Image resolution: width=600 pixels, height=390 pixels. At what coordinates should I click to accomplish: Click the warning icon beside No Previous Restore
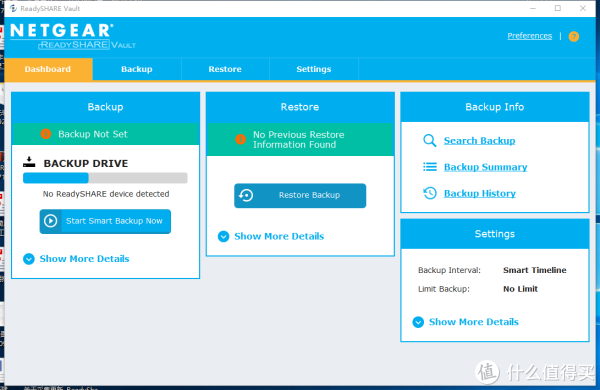tap(240, 139)
